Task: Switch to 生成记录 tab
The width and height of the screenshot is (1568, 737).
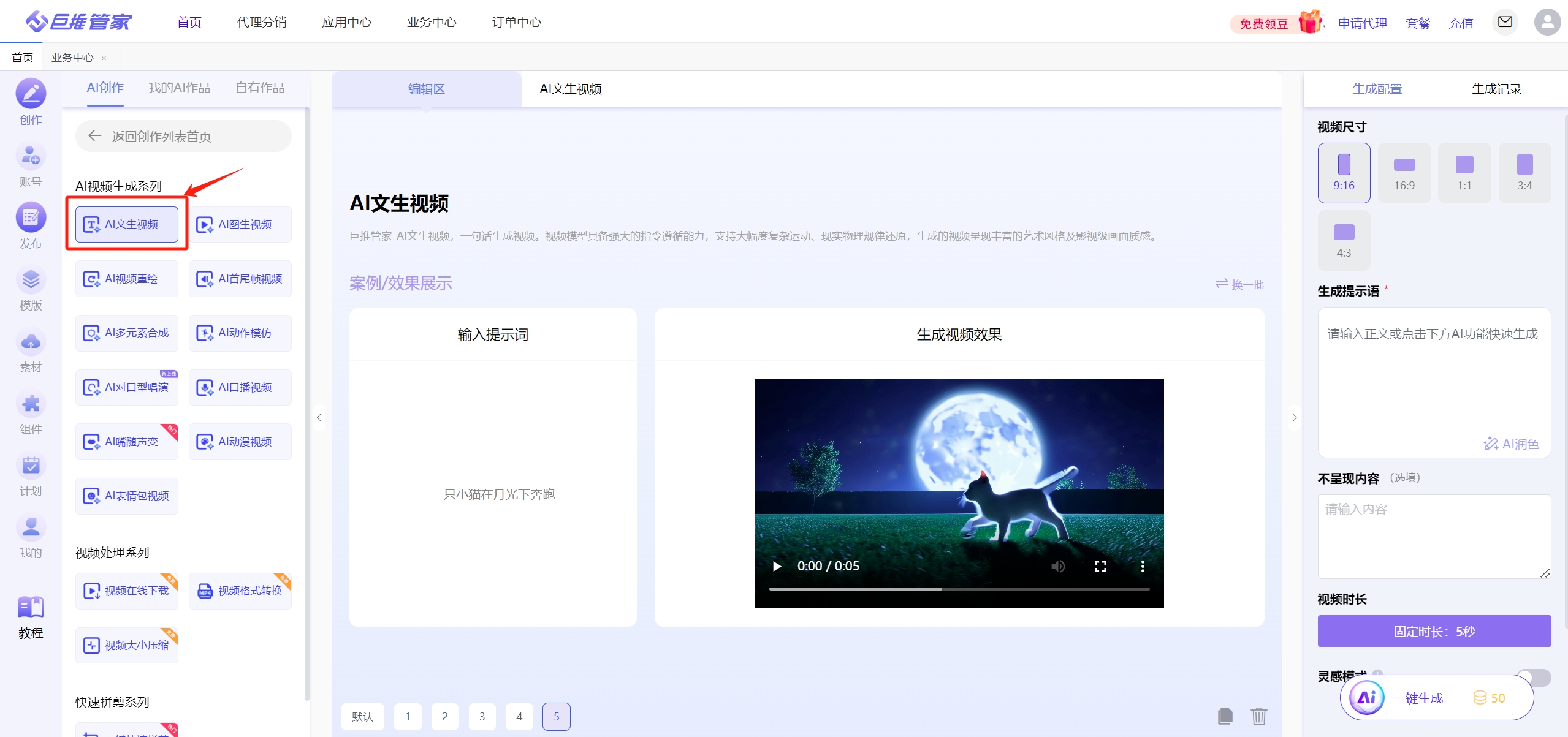Action: point(1496,89)
